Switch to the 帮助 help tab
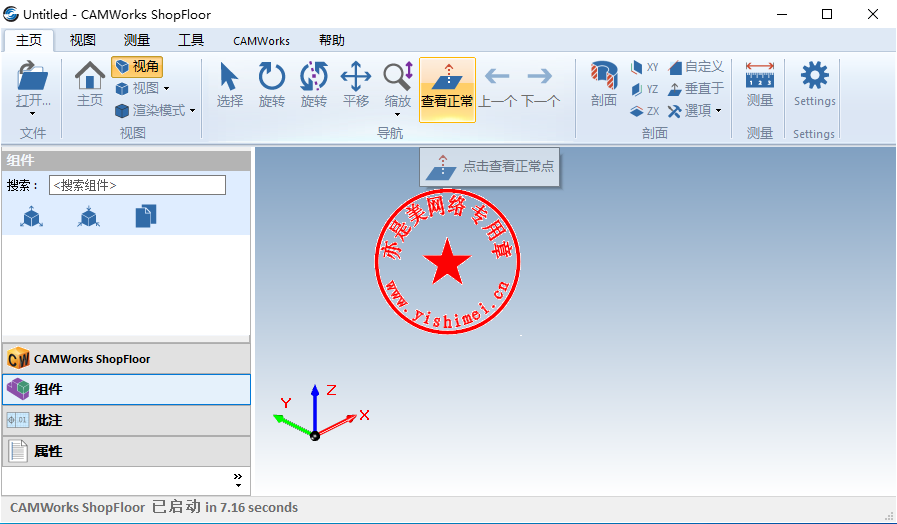The height and width of the screenshot is (524, 897). [x=332, y=40]
